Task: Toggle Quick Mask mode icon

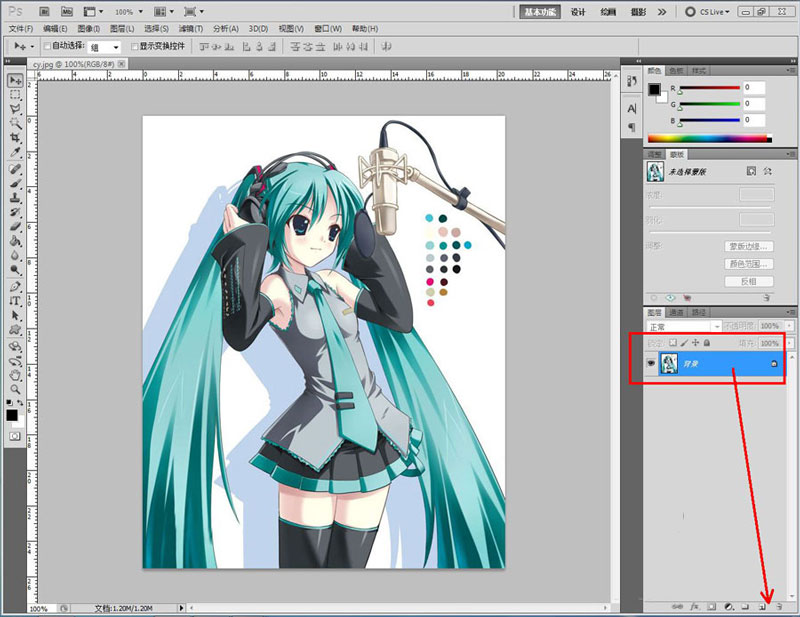Action: [15, 436]
